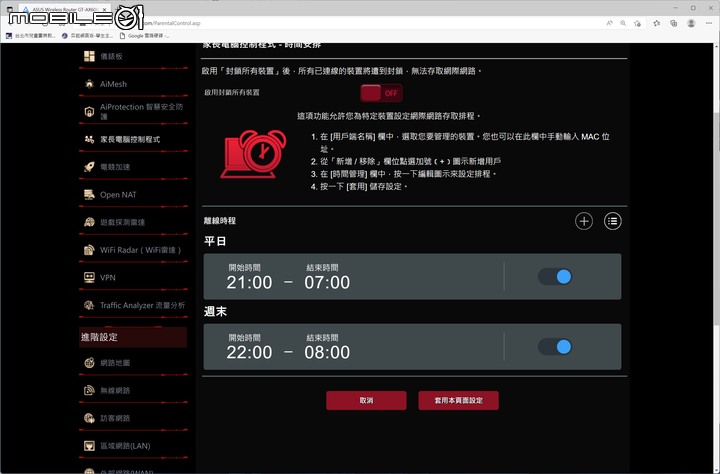This screenshot has width=720, height=474.
Task: Open the read aloud icon in address bar
Action: click(609, 23)
